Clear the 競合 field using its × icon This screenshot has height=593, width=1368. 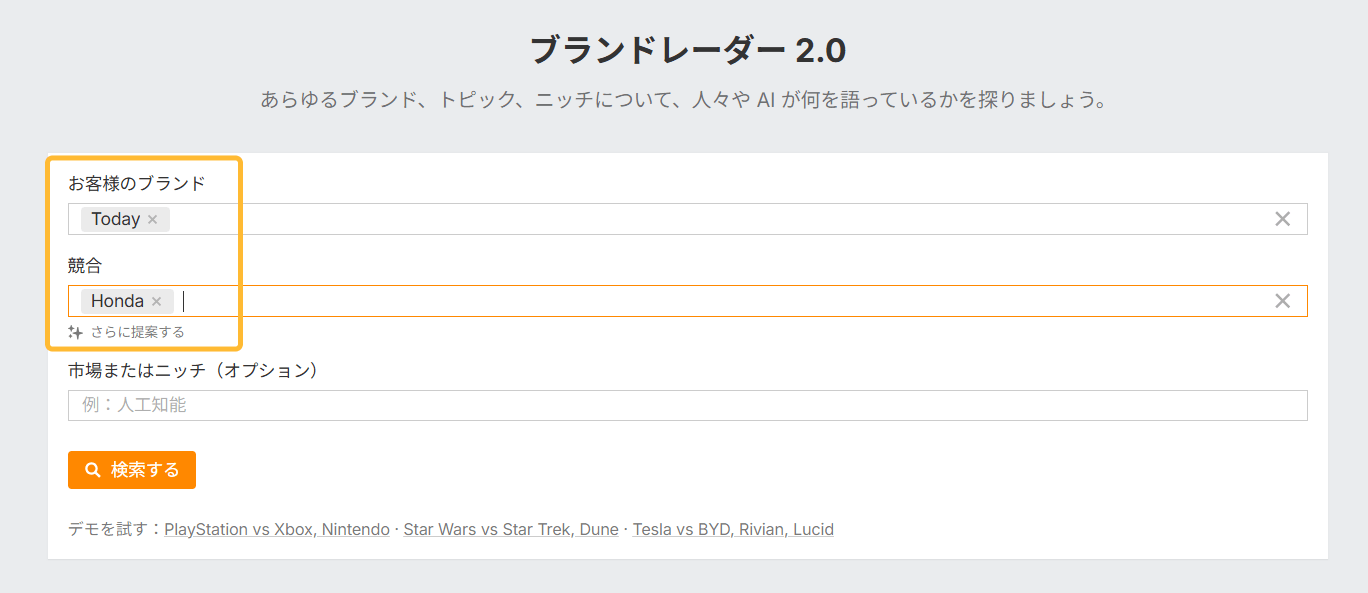[1283, 300]
